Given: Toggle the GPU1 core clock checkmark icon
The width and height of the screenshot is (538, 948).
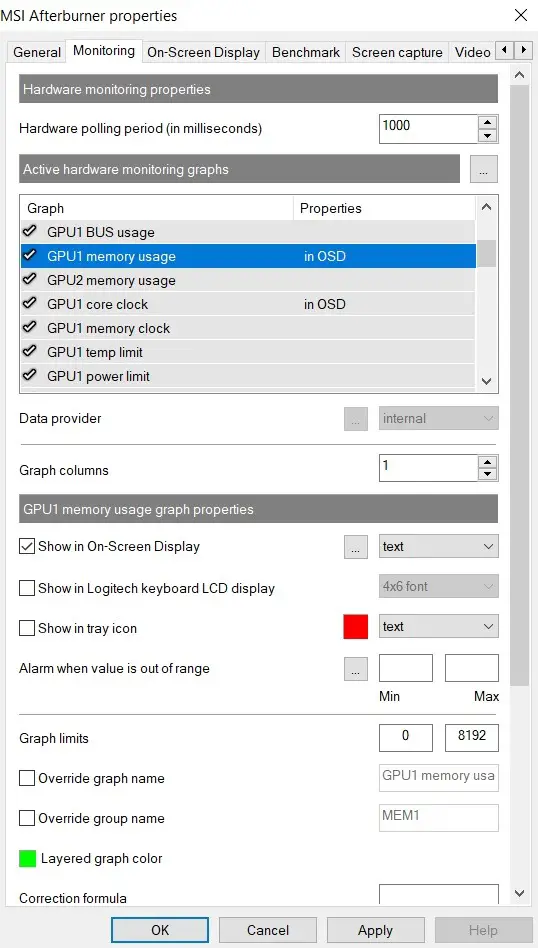Looking at the screenshot, I should click(x=29, y=304).
